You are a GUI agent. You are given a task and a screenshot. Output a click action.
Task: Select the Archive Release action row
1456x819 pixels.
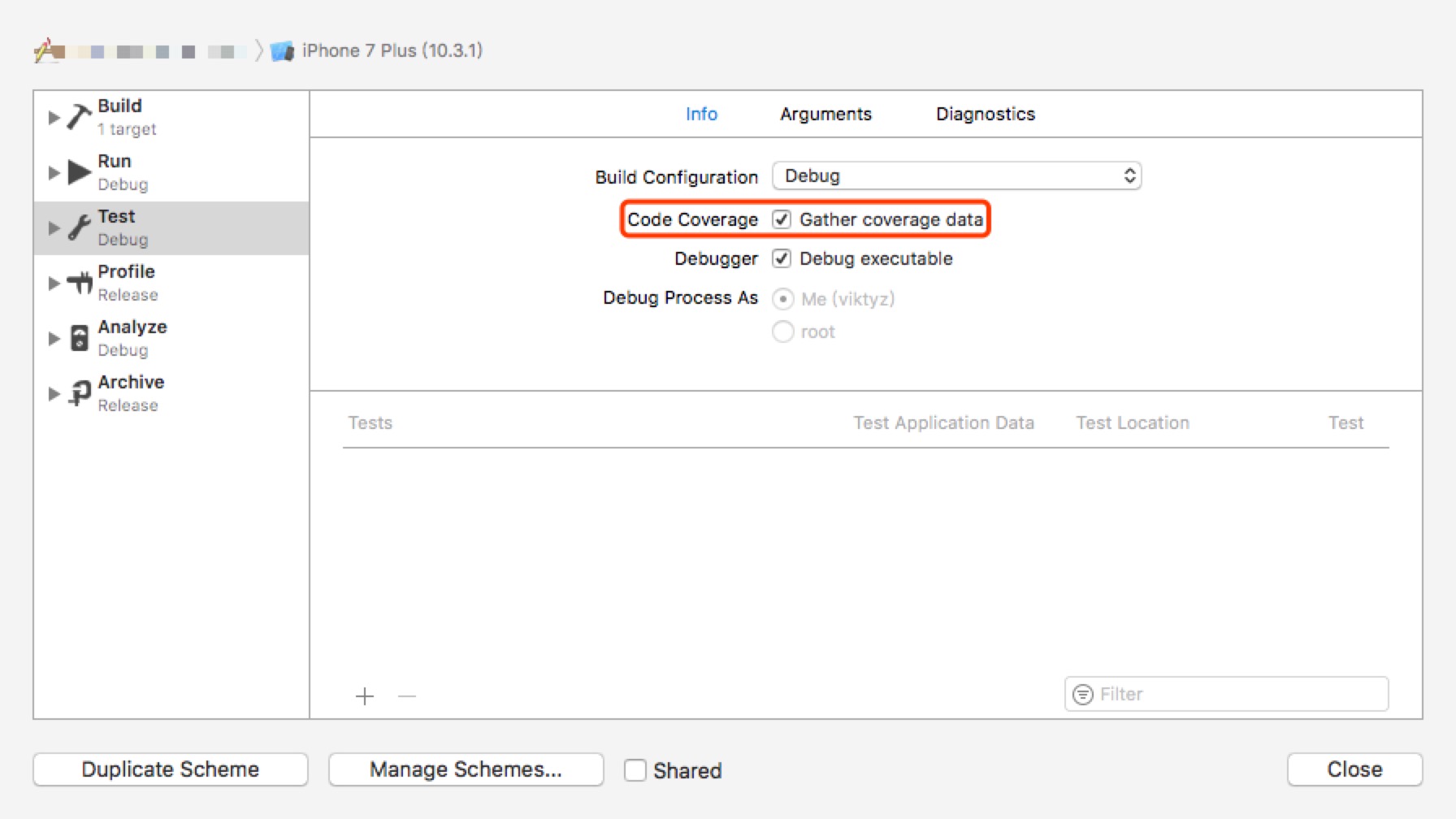[x=171, y=394]
